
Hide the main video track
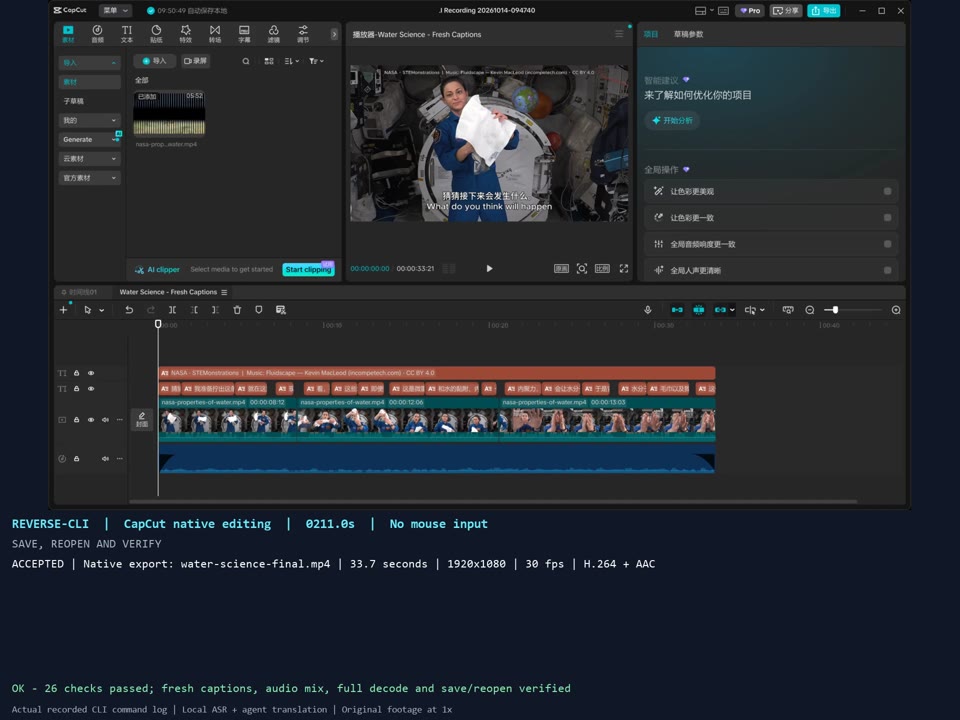(x=91, y=420)
